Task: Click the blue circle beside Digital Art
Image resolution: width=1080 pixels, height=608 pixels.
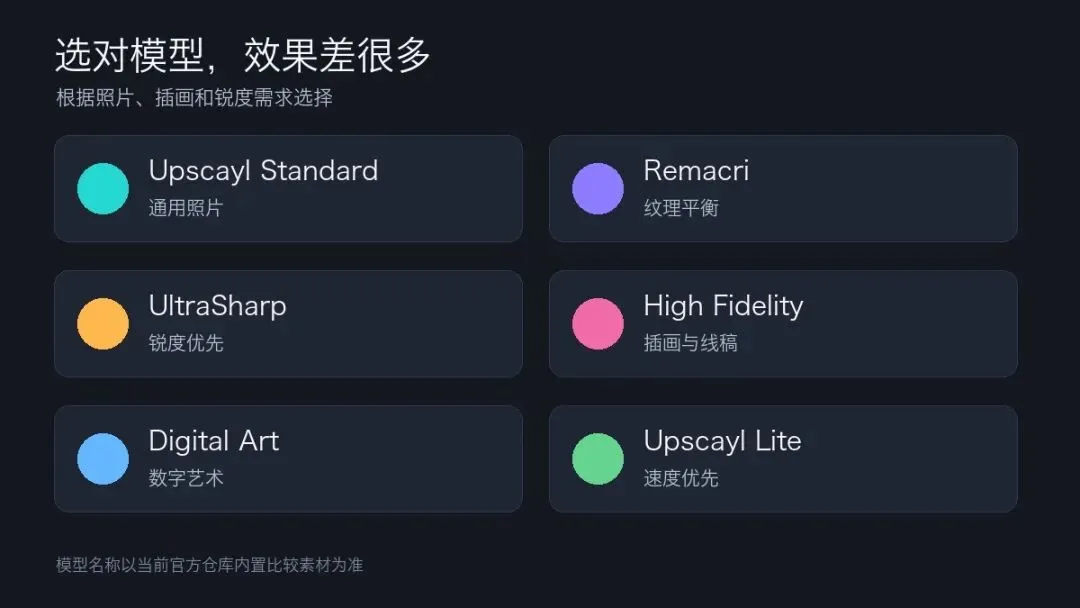Action: pos(103,459)
